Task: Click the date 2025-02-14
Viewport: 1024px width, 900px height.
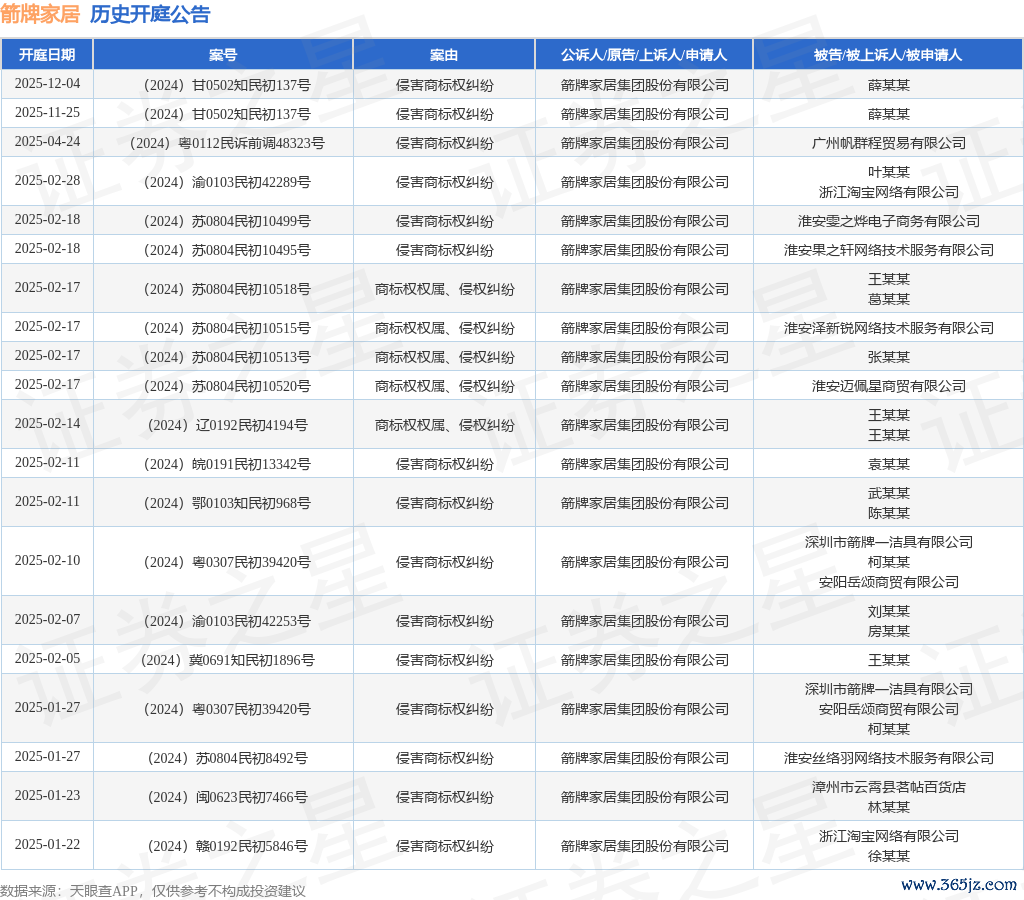Action: [x=47, y=424]
